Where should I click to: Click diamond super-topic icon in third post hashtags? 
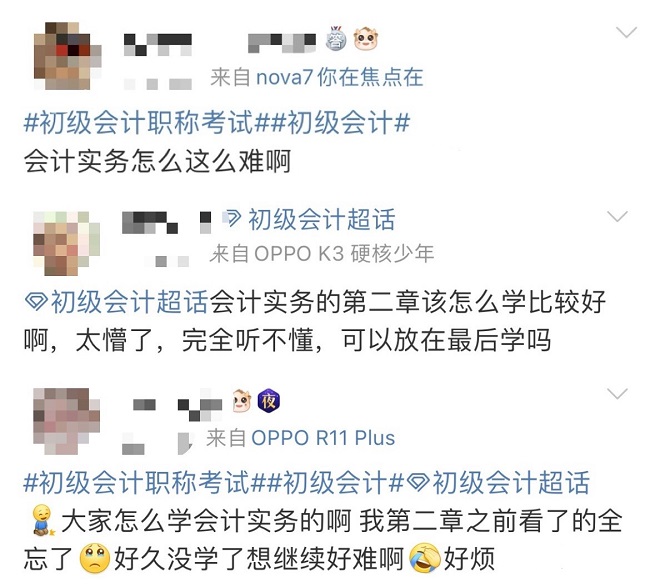(418, 482)
